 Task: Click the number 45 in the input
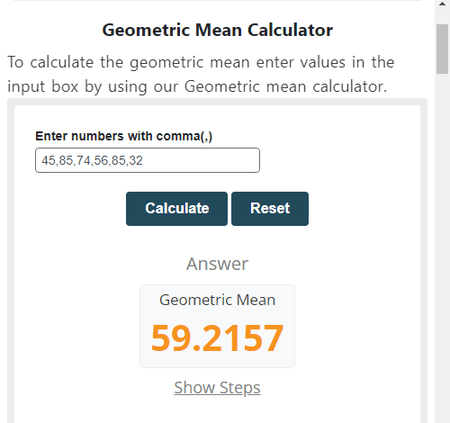[48, 161]
